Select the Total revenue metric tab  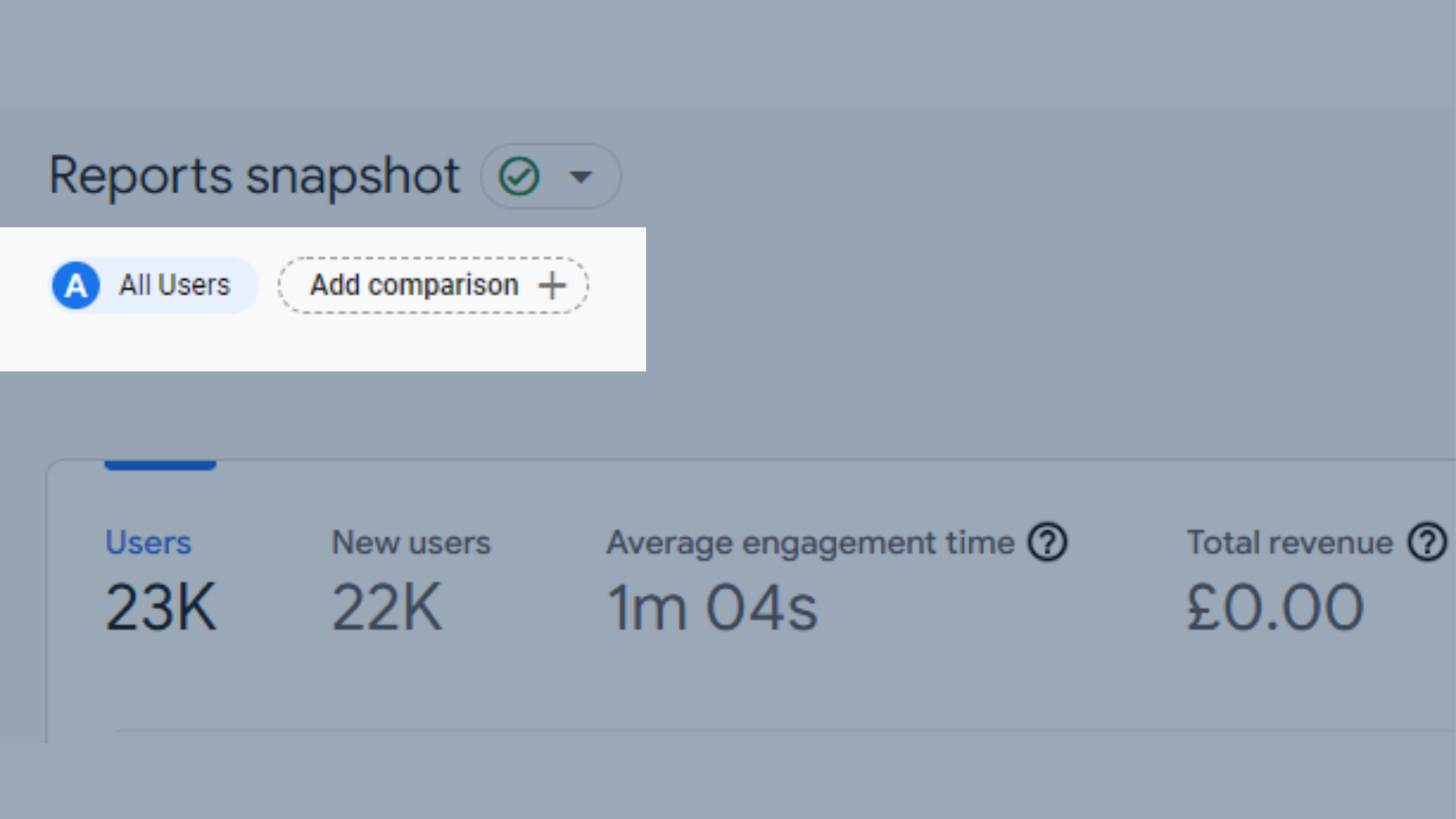point(1289,543)
